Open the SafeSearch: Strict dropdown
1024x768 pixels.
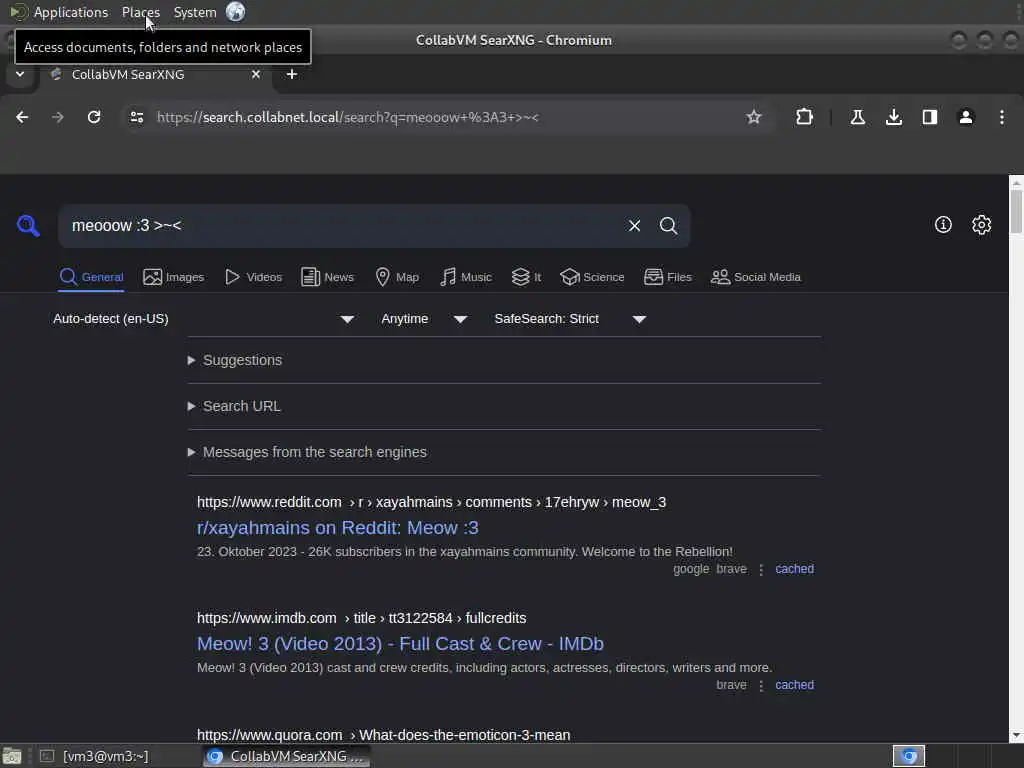570,319
